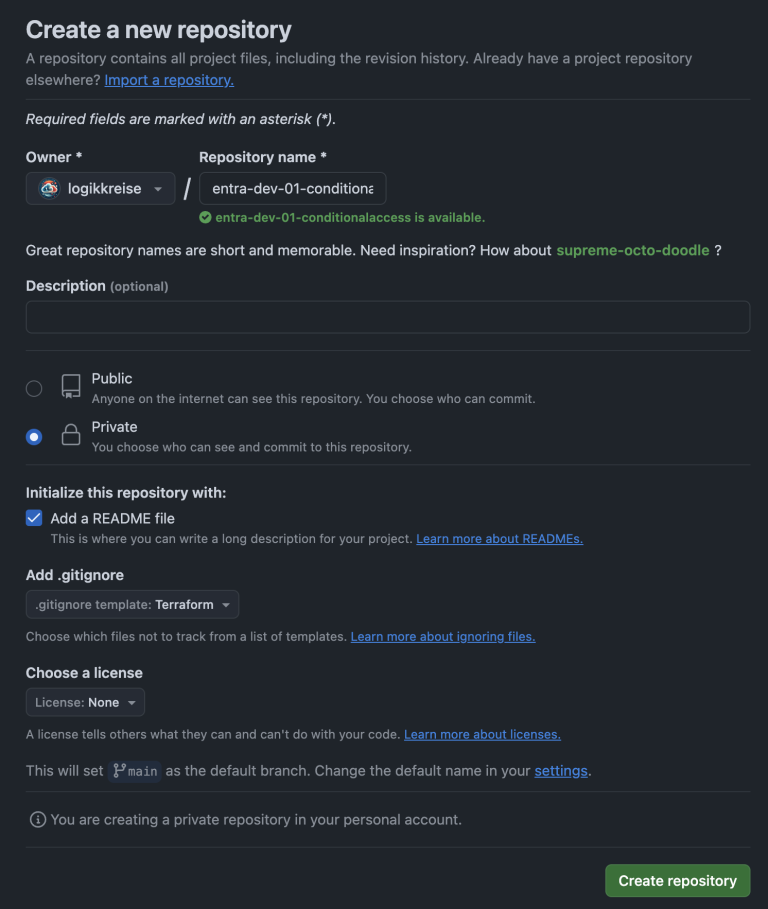Open the License: None dropdown
Screen dimensions: 768x909
point(85,702)
